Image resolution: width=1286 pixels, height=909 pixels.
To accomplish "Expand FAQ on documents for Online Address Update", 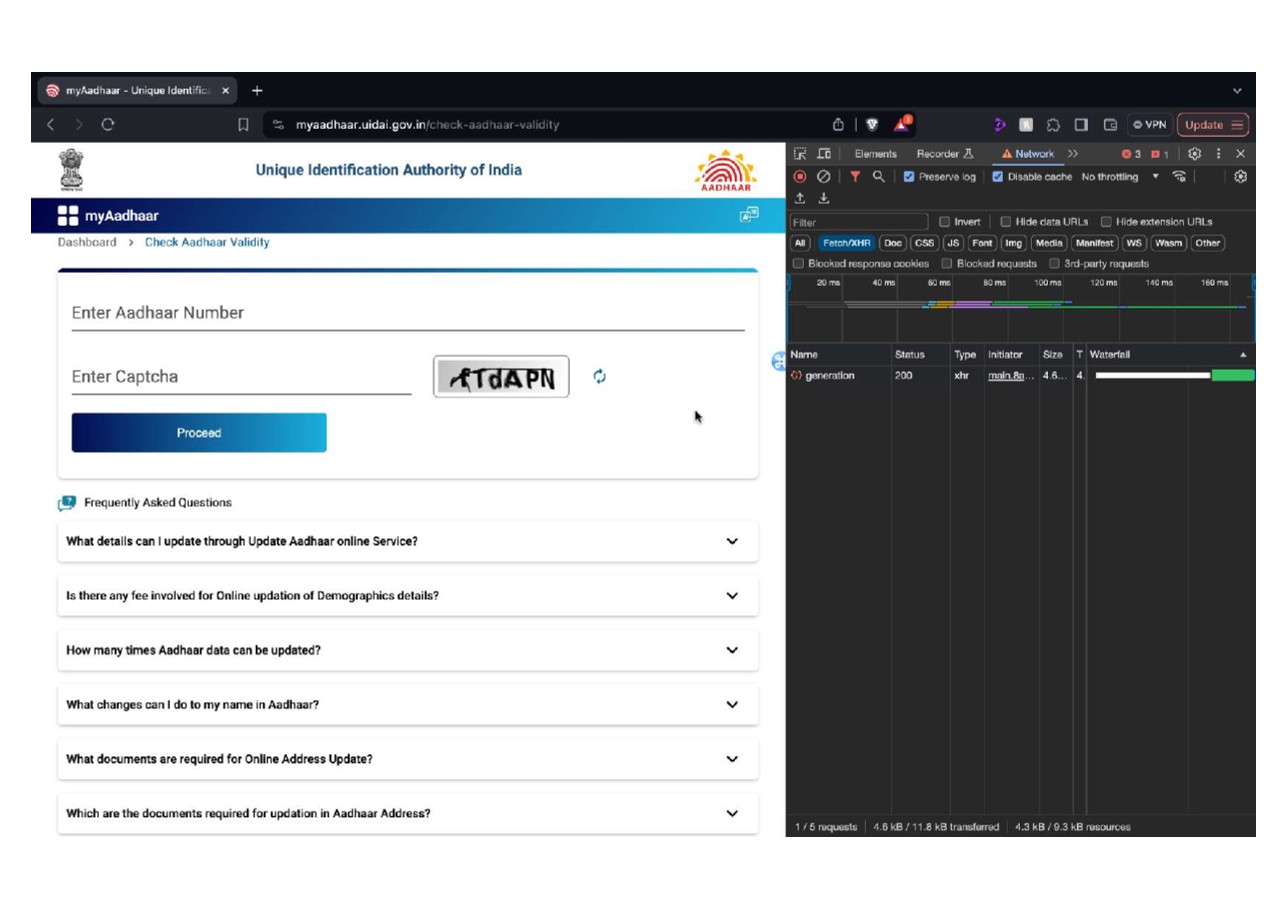I will [x=408, y=759].
